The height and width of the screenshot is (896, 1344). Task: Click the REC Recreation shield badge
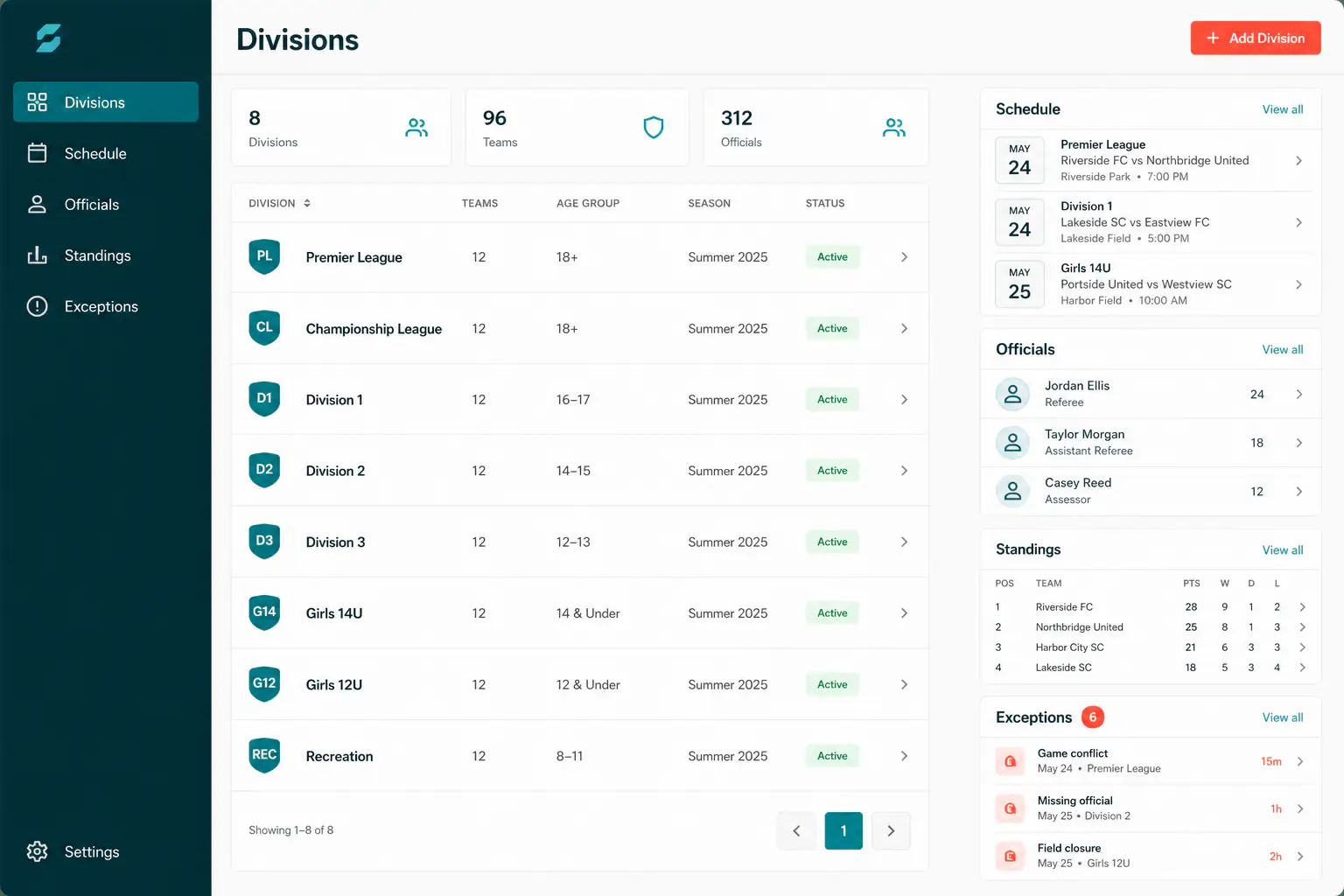(x=264, y=755)
